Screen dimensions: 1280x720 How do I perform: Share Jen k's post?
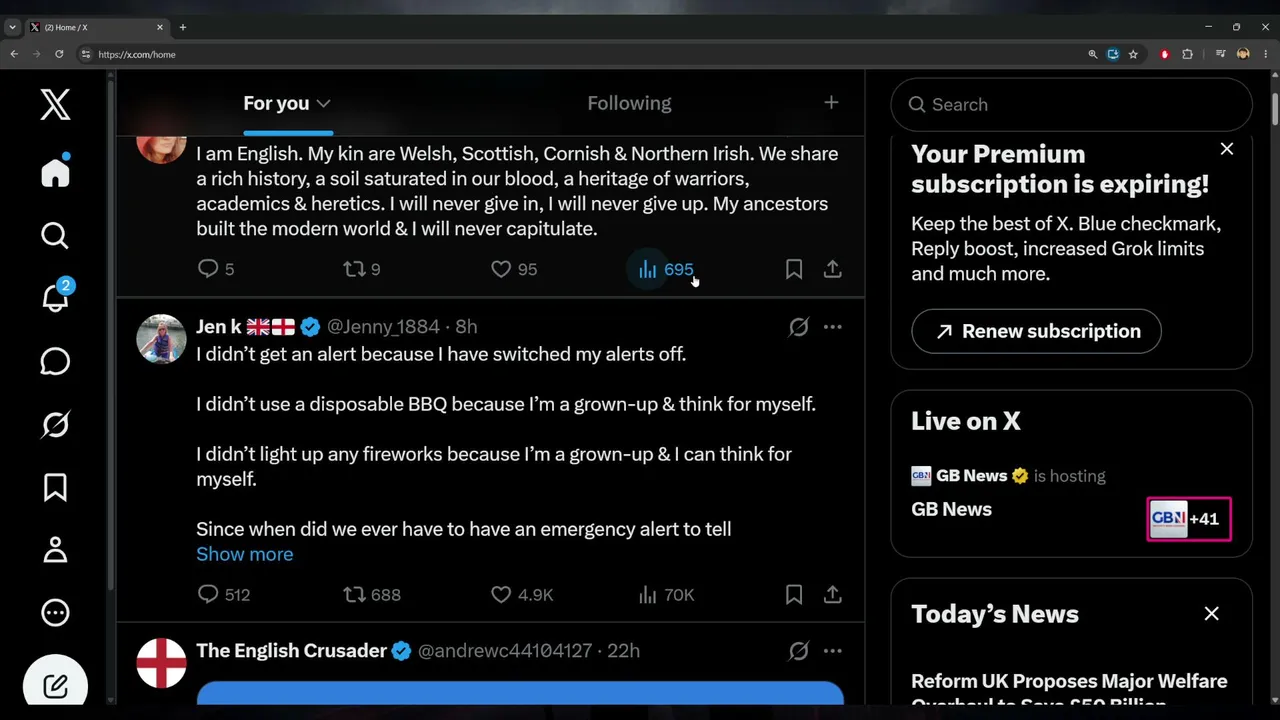(832, 594)
